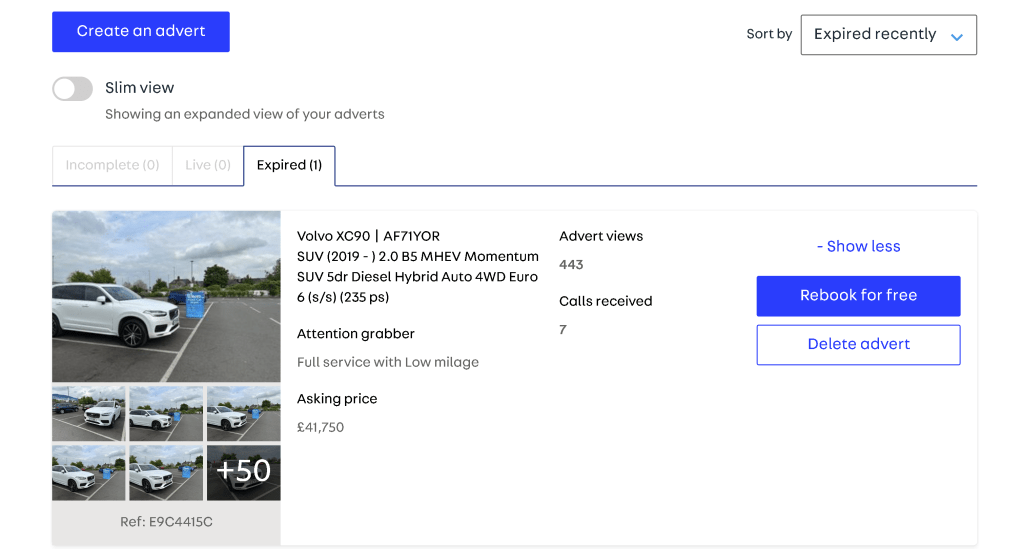
Task: Click the advert views count 443
Action: 571,264
